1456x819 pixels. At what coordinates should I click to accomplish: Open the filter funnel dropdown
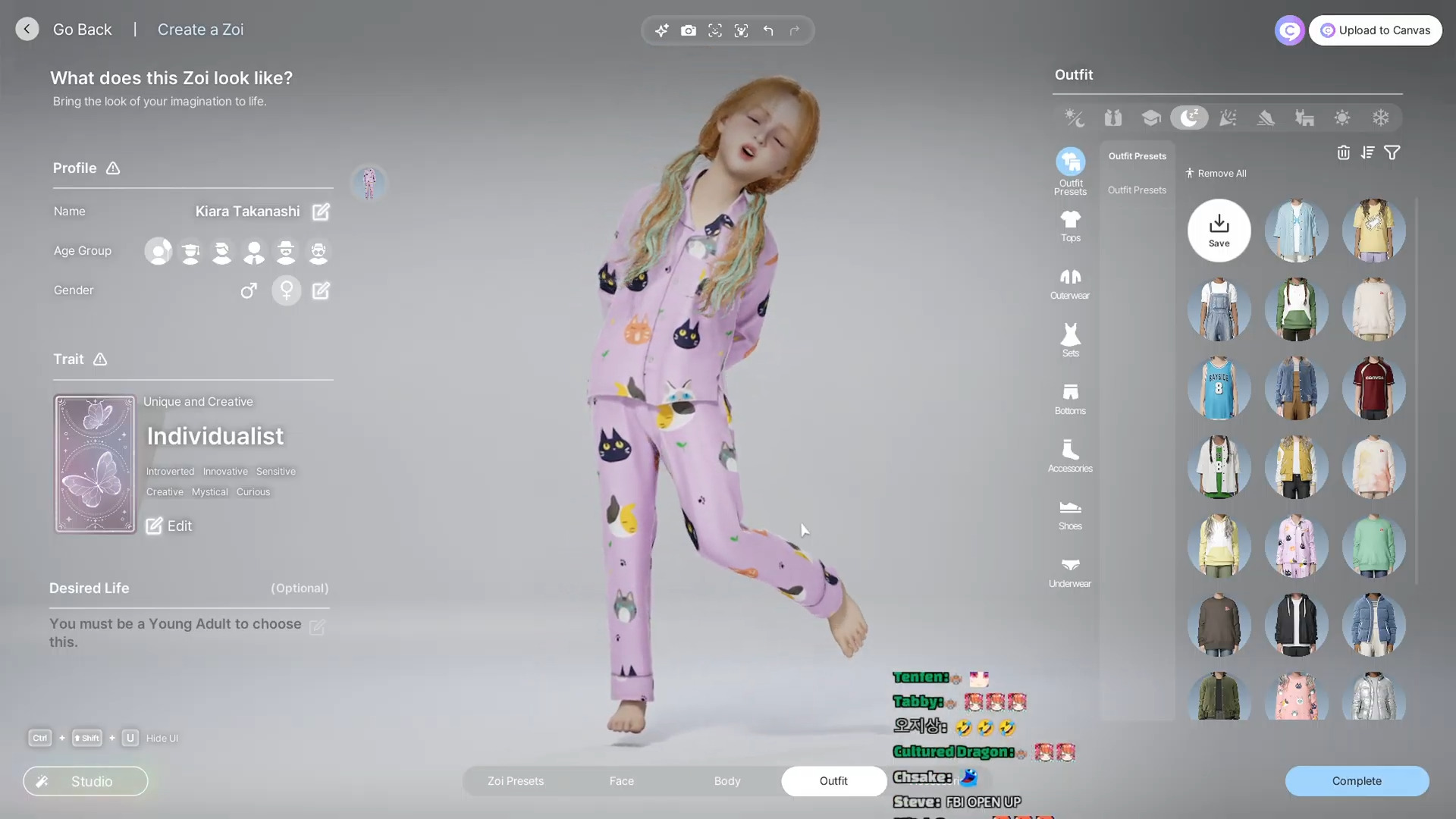pos(1392,152)
